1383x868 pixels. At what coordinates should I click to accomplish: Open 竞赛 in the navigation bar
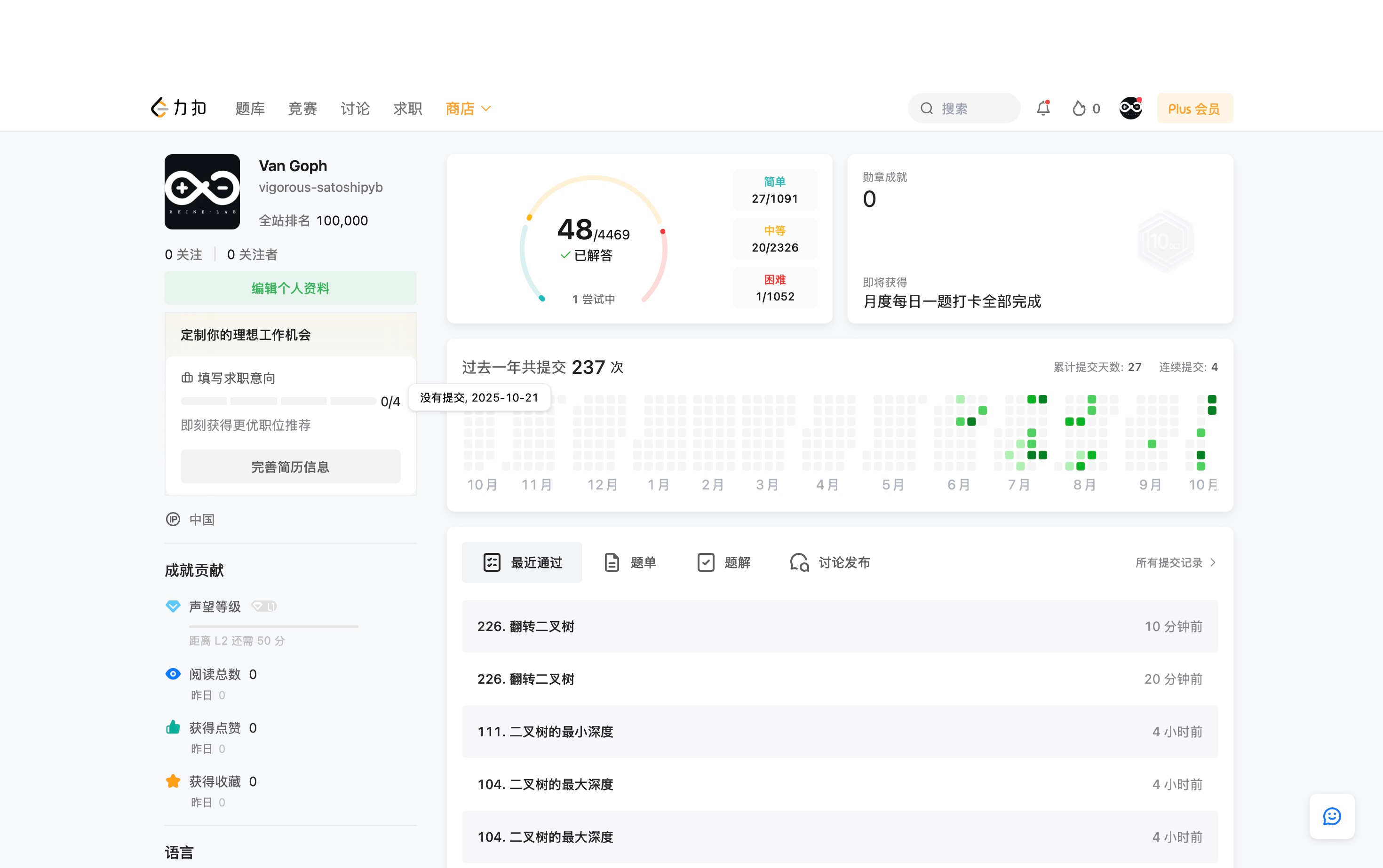pos(302,109)
